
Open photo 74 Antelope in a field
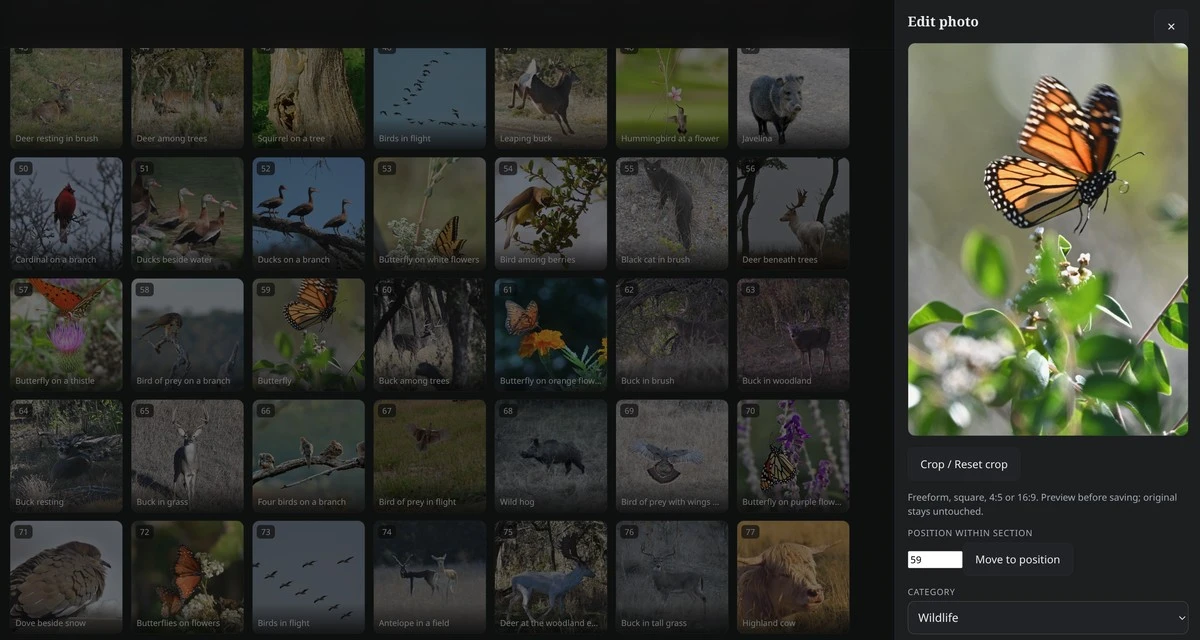[430, 577]
